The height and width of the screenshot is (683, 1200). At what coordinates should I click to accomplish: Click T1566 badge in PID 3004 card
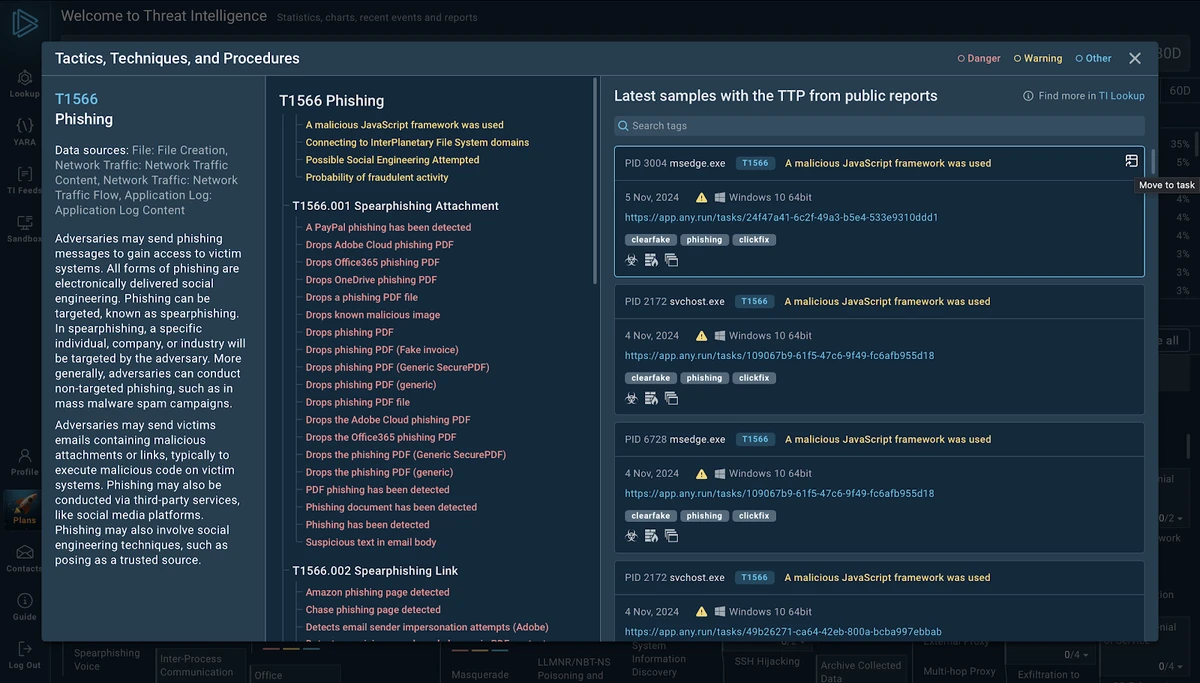point(755,163)
